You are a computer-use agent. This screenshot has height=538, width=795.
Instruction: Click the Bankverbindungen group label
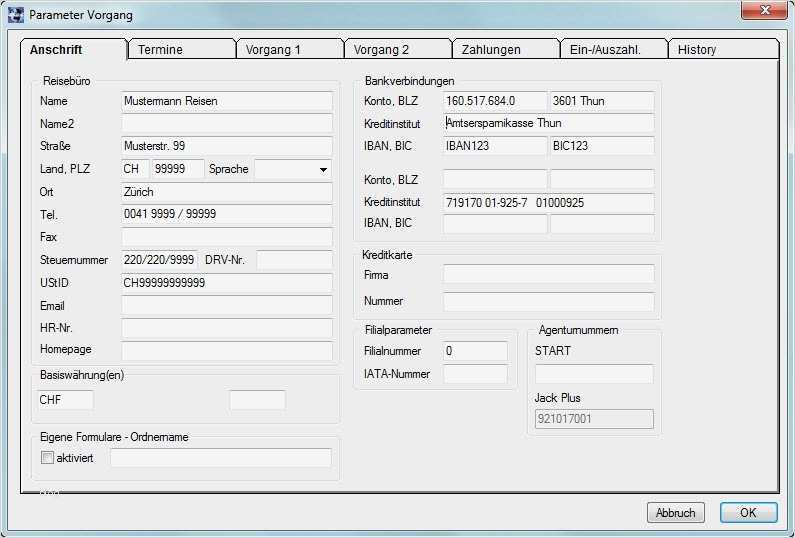410,81
